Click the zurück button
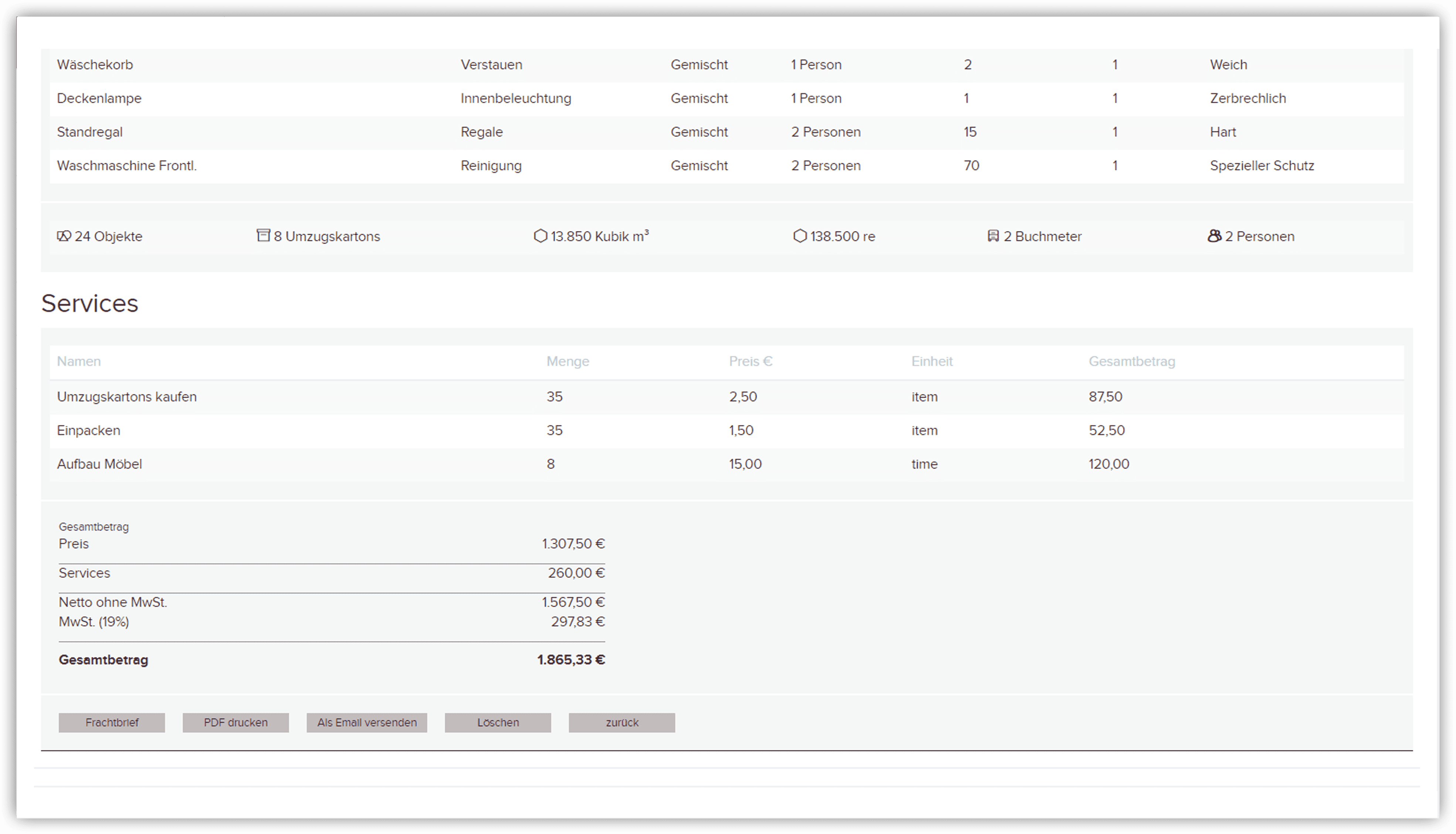The width and height of the screenshot is (1456, 834). tap(622, 722)
